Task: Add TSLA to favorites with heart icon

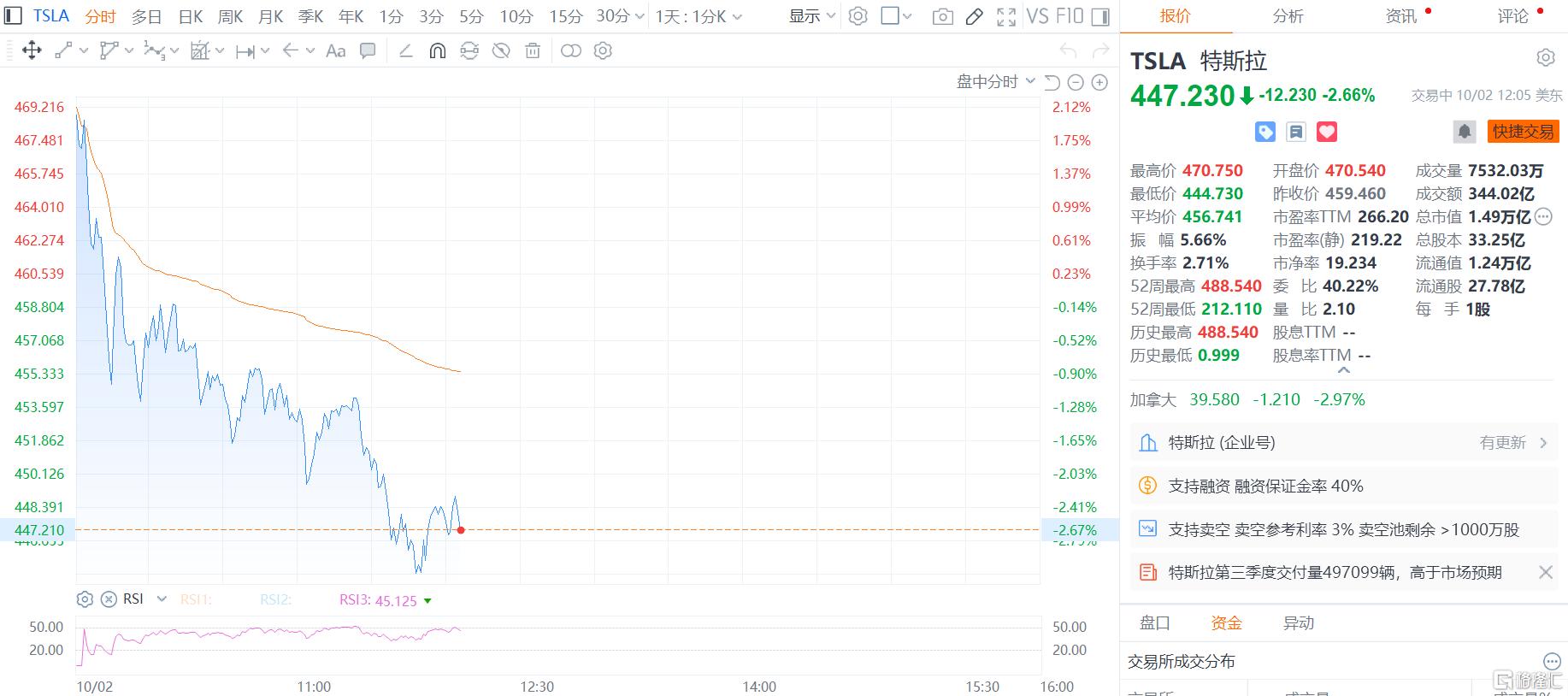Action: click(1327, 132)
